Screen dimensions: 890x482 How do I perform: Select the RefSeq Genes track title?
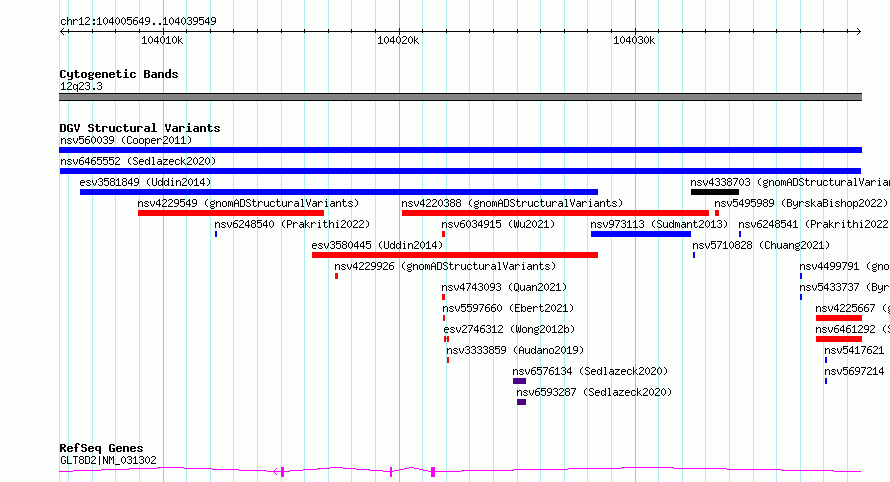coord(101,448)
